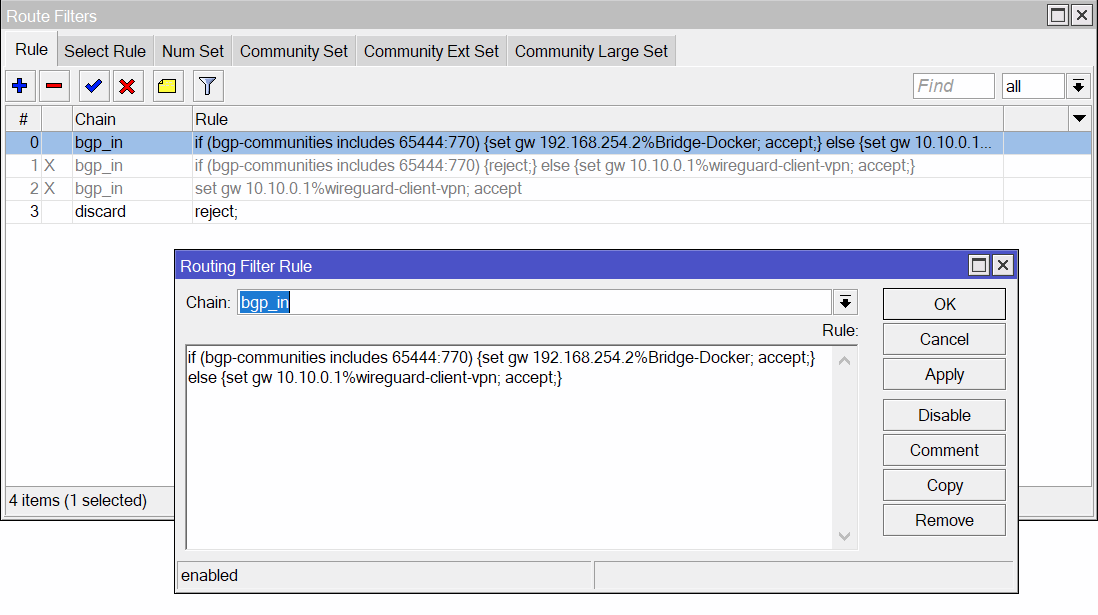Add comment using yellow note icon
Viewport: 1098px width, 615px height.
click(167, 86)
